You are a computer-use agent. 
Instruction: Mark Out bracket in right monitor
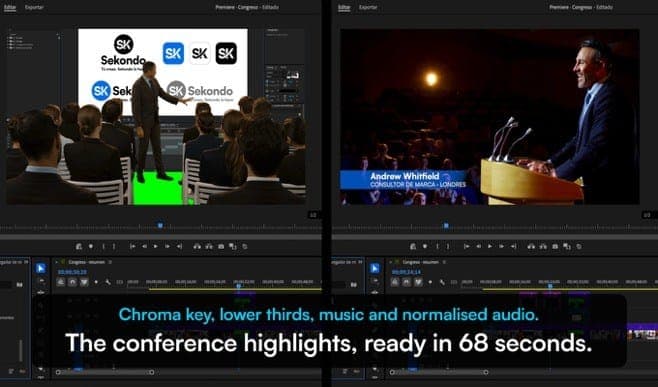[448, 246]
